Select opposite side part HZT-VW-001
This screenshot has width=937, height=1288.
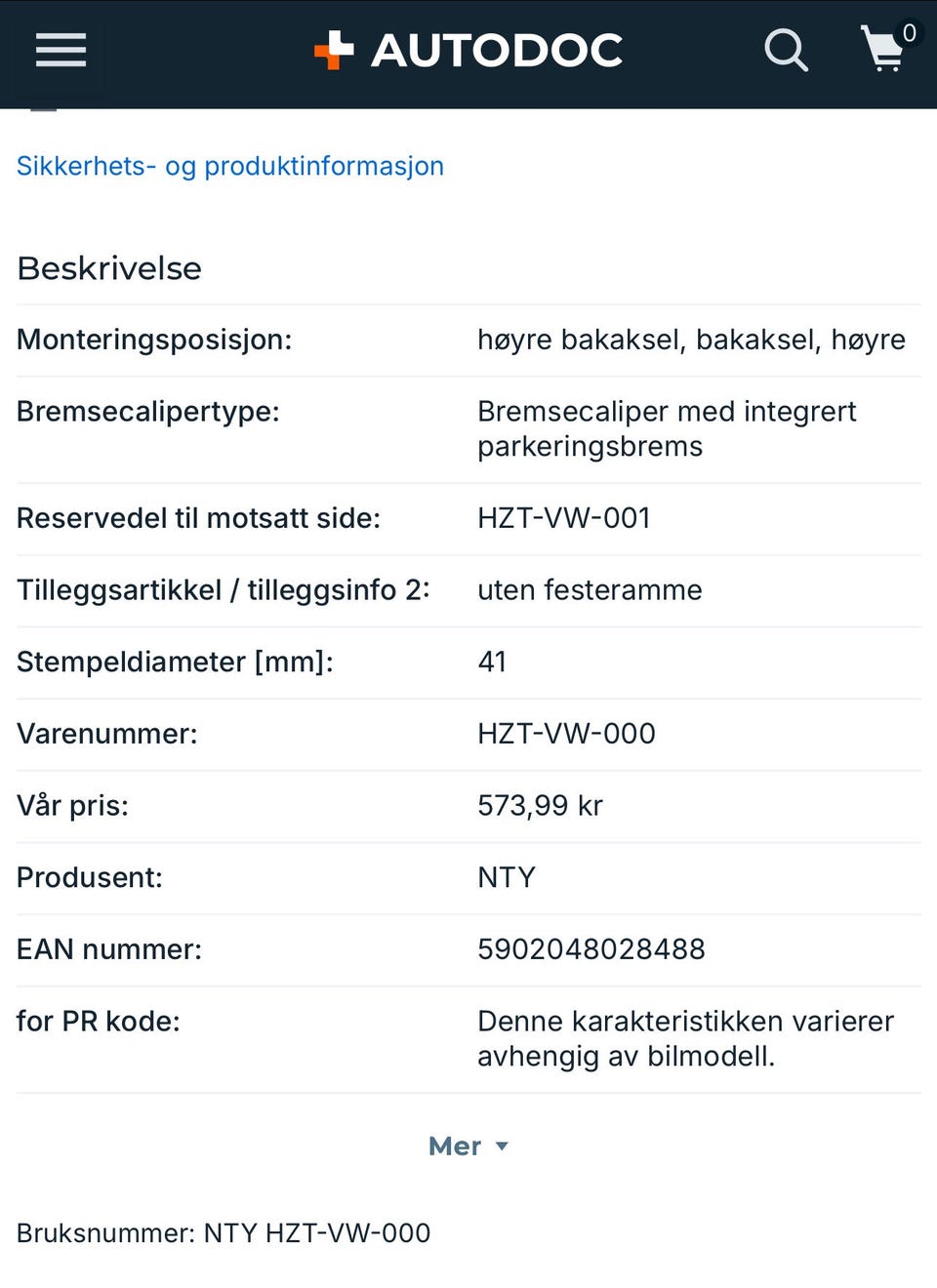[x=564, y=518]
